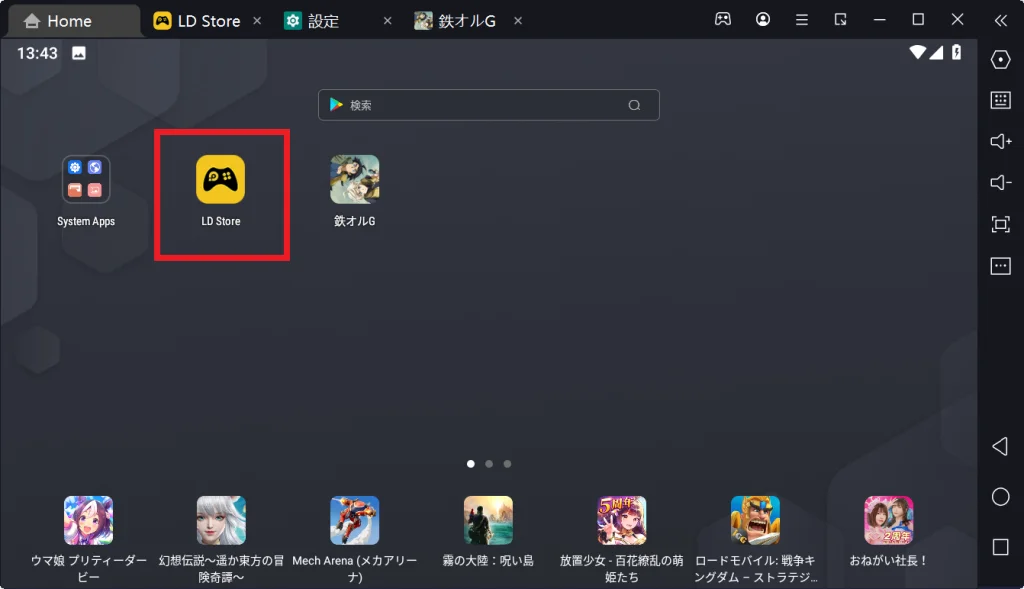Image resolution: width=1024 pixels, height=589 pixels.
Task: Click the volume down icon in sidebar
Action: 1000,182
